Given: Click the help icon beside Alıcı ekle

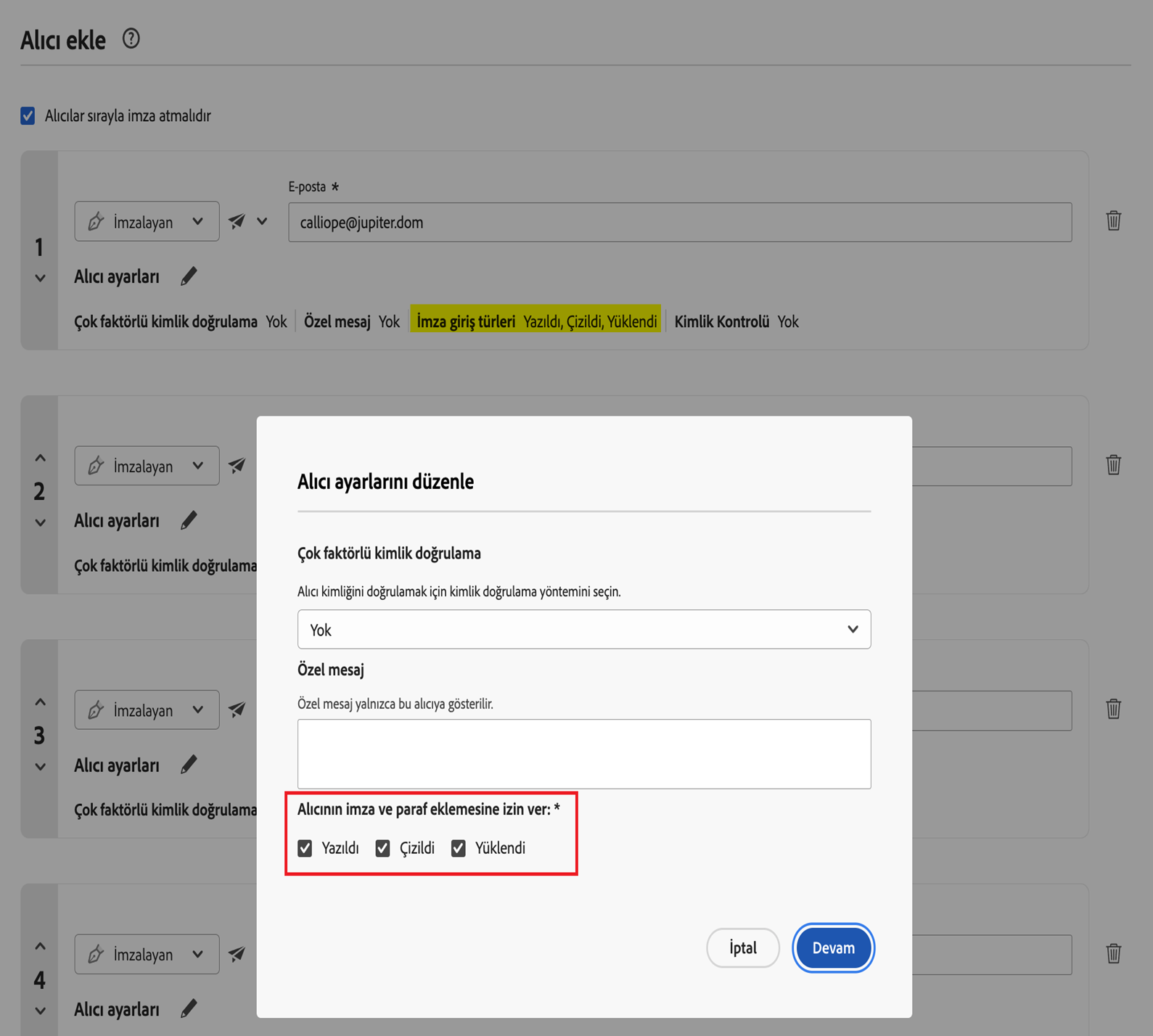Looking at the screenshot, I should [131, 39].
